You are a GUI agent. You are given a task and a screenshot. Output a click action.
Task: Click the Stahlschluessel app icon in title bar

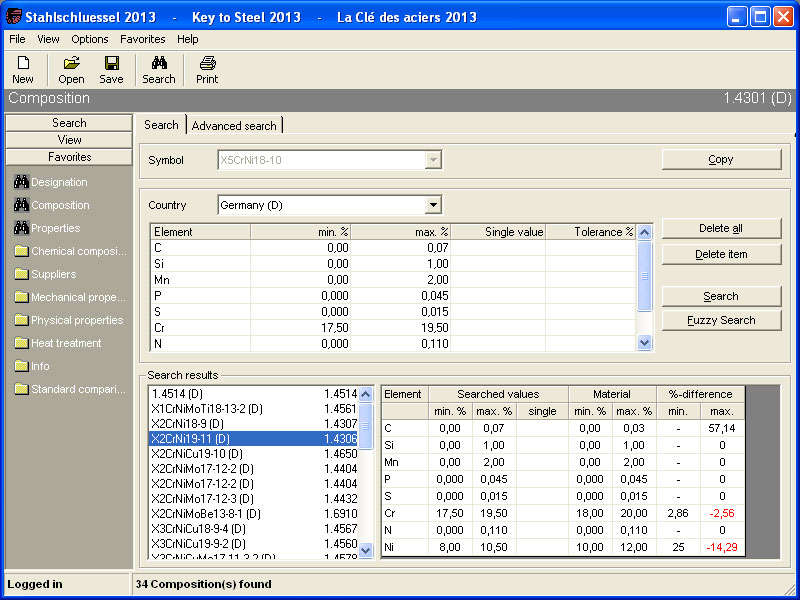[13, 17]
